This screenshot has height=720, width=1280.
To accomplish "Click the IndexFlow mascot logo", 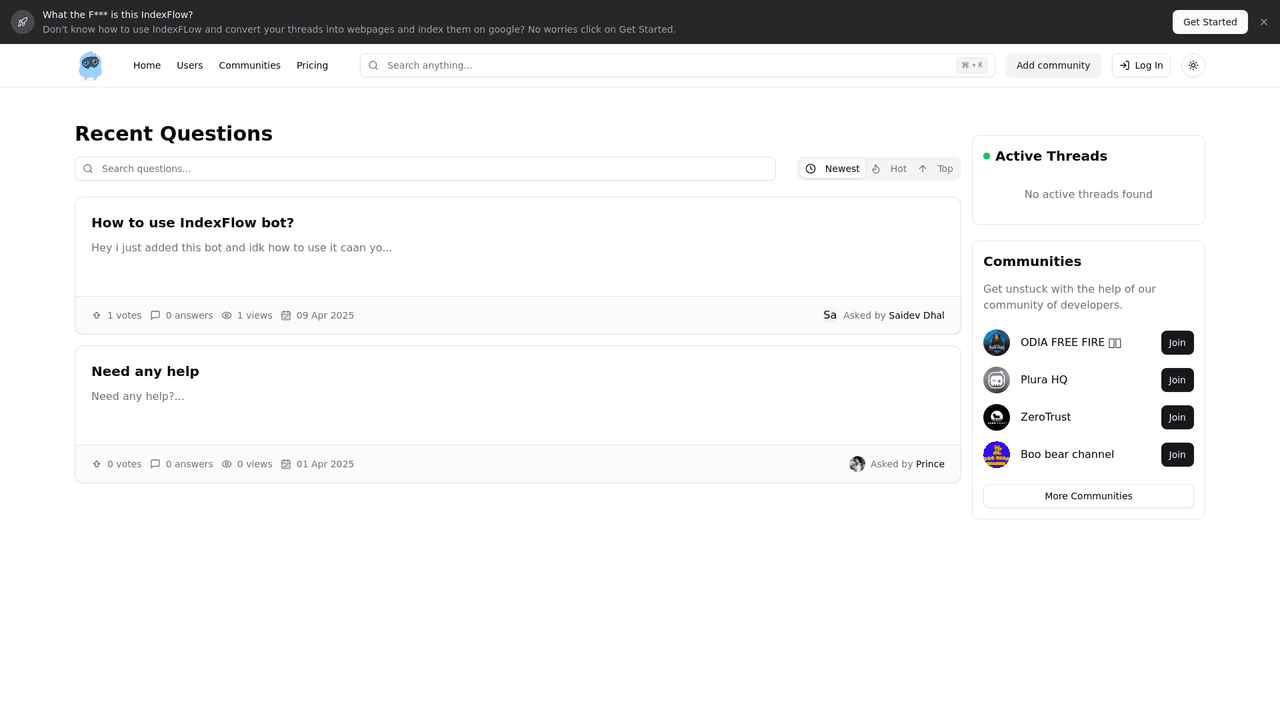I will (x=90, y=65).
